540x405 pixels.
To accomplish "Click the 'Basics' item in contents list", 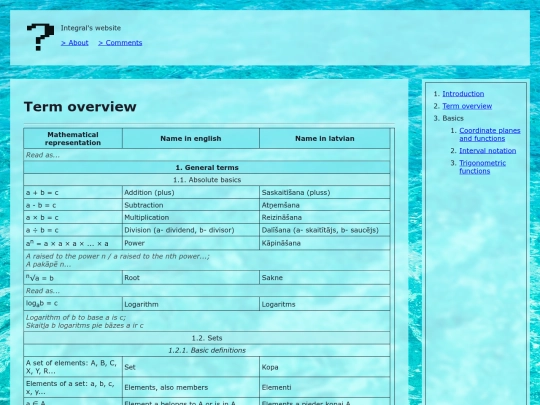I will [x=453, y=118].
